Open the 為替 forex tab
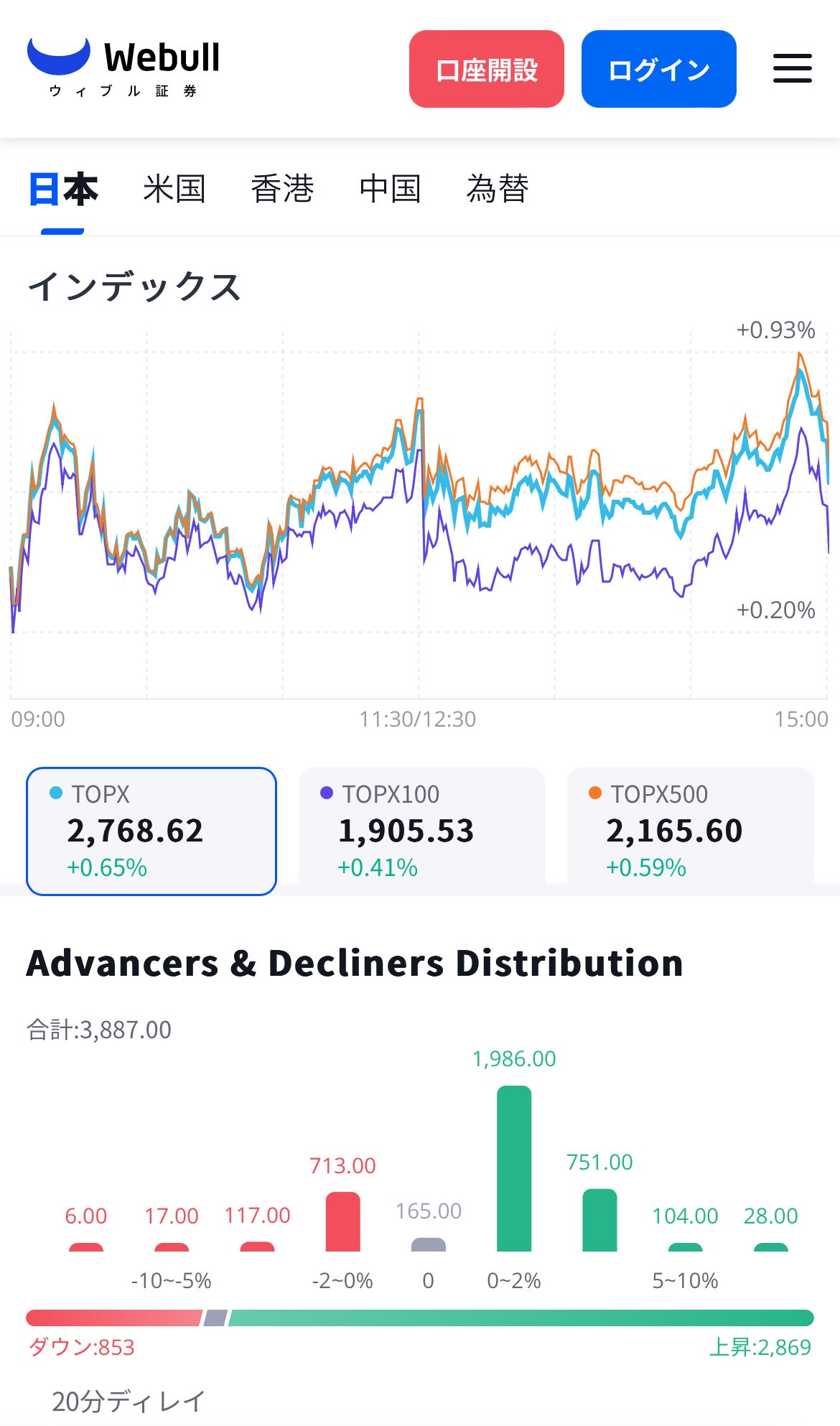Image resolution: width=840 pixels, height=1426 pixels. pos(498,190)
